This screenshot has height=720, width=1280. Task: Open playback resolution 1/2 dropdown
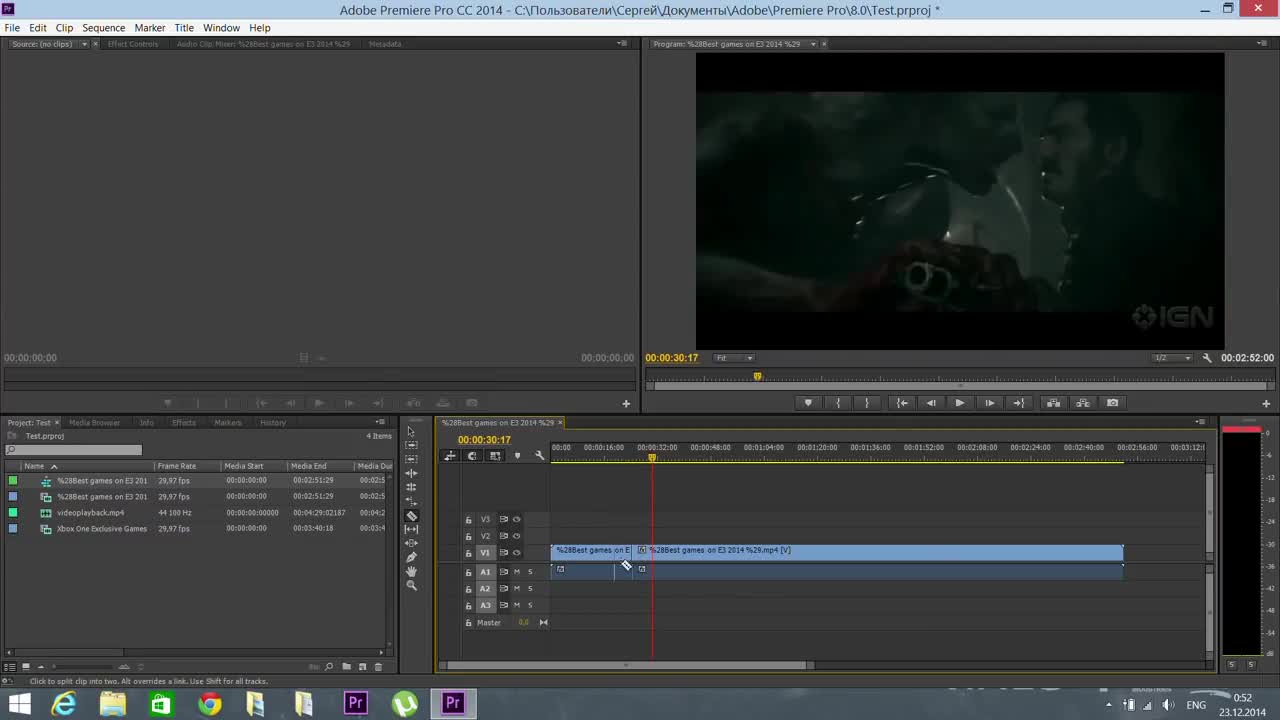(1172, 358)
